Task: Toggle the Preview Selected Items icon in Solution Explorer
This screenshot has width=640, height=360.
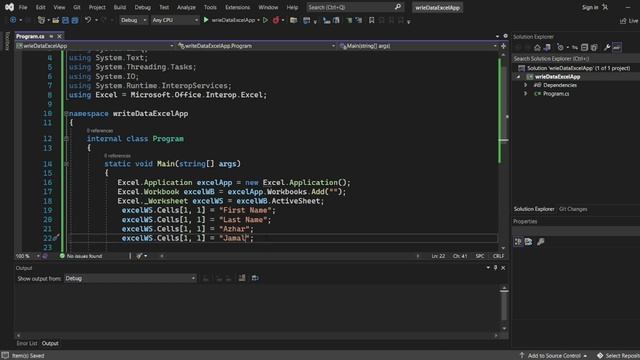Action: pyautogui.click(x=617, y=48)
